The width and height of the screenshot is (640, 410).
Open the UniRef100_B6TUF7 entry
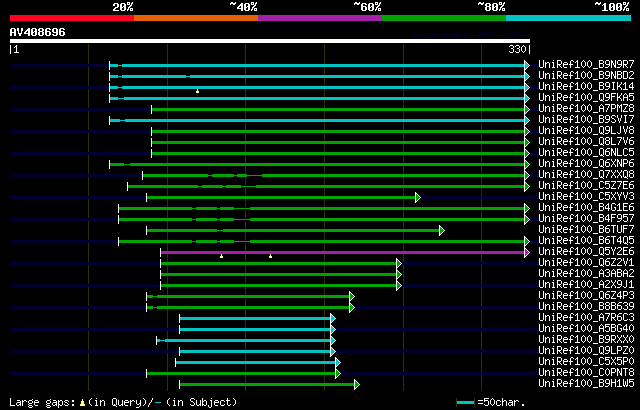coord(586,230)
